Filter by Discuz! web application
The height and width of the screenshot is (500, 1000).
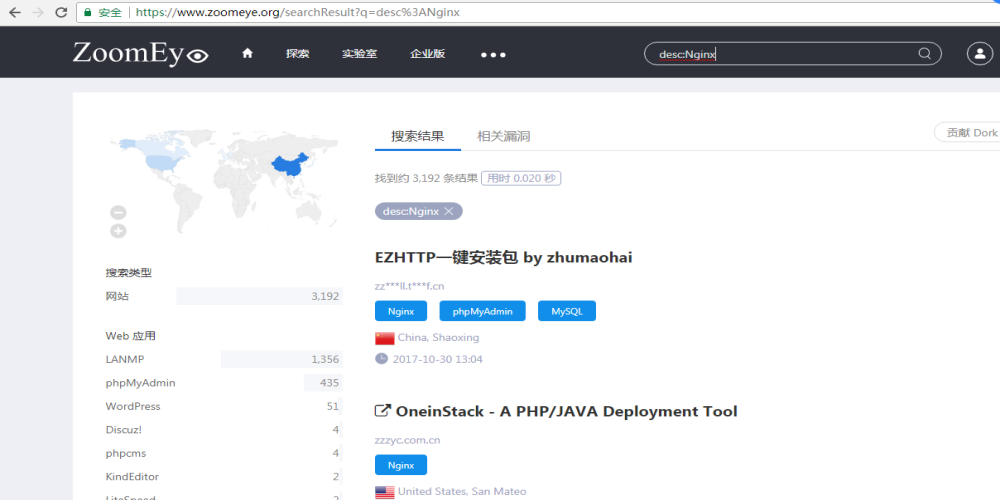[223, 430]
